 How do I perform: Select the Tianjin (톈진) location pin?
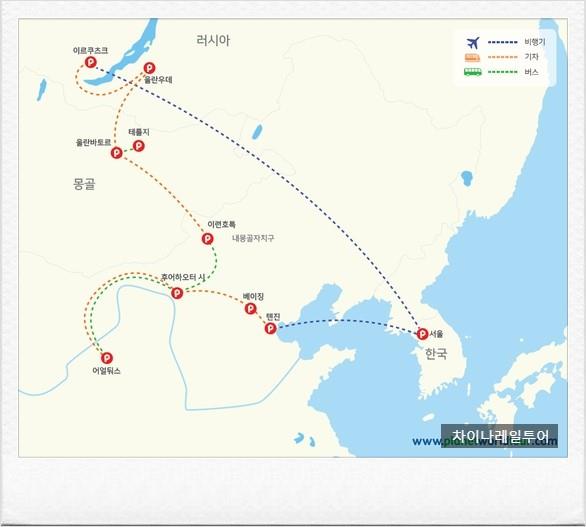point(271,329)
